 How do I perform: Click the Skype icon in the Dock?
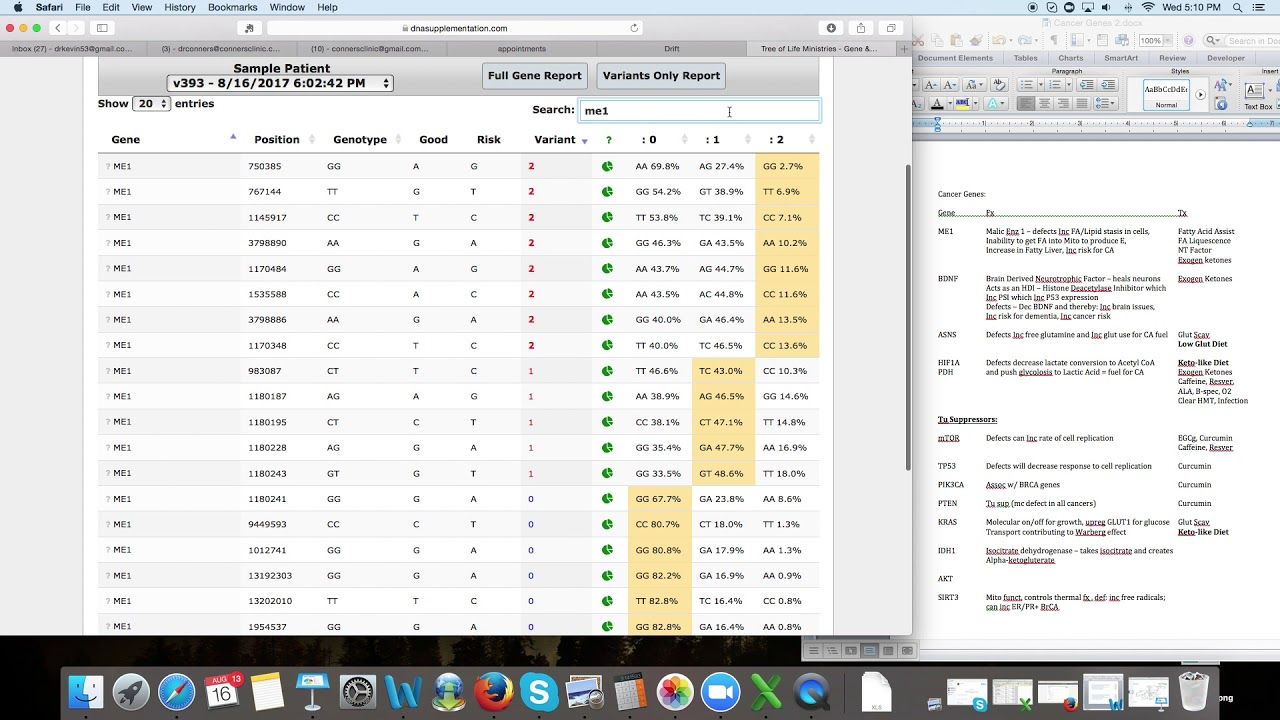coord(538,692)
